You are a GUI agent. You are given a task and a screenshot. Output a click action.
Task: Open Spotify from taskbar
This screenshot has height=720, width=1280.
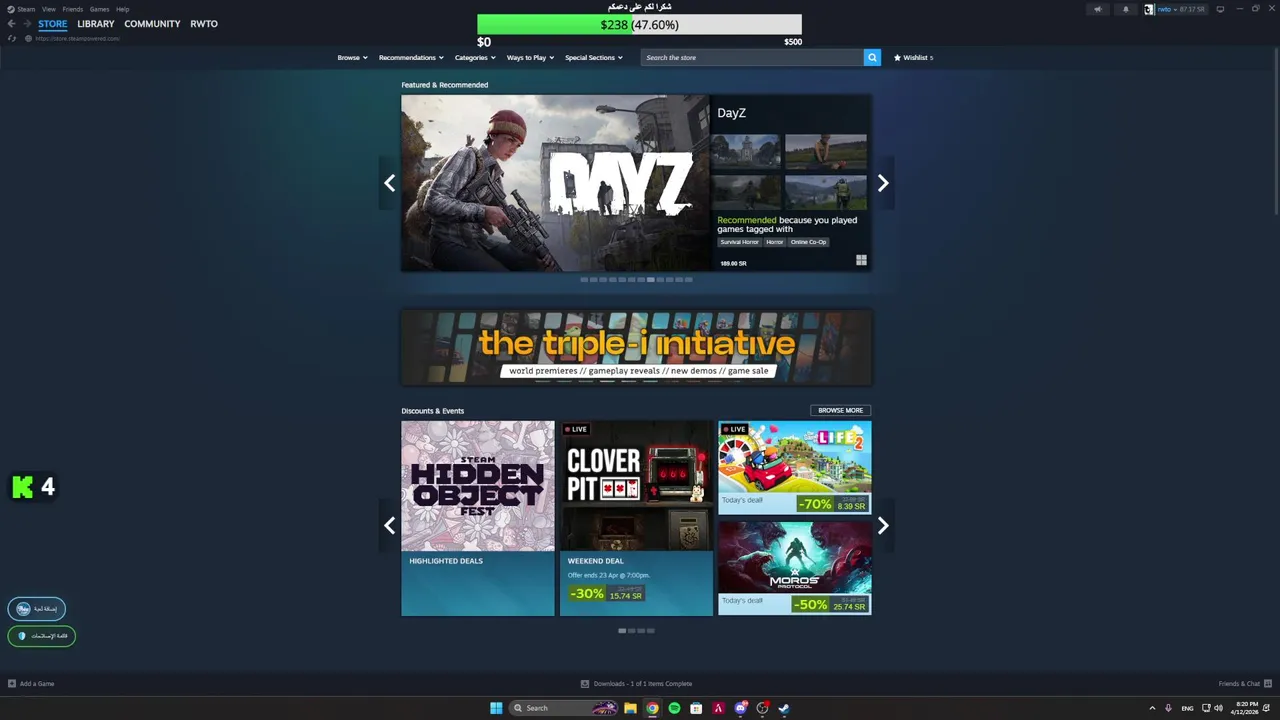tap(674, 708)
